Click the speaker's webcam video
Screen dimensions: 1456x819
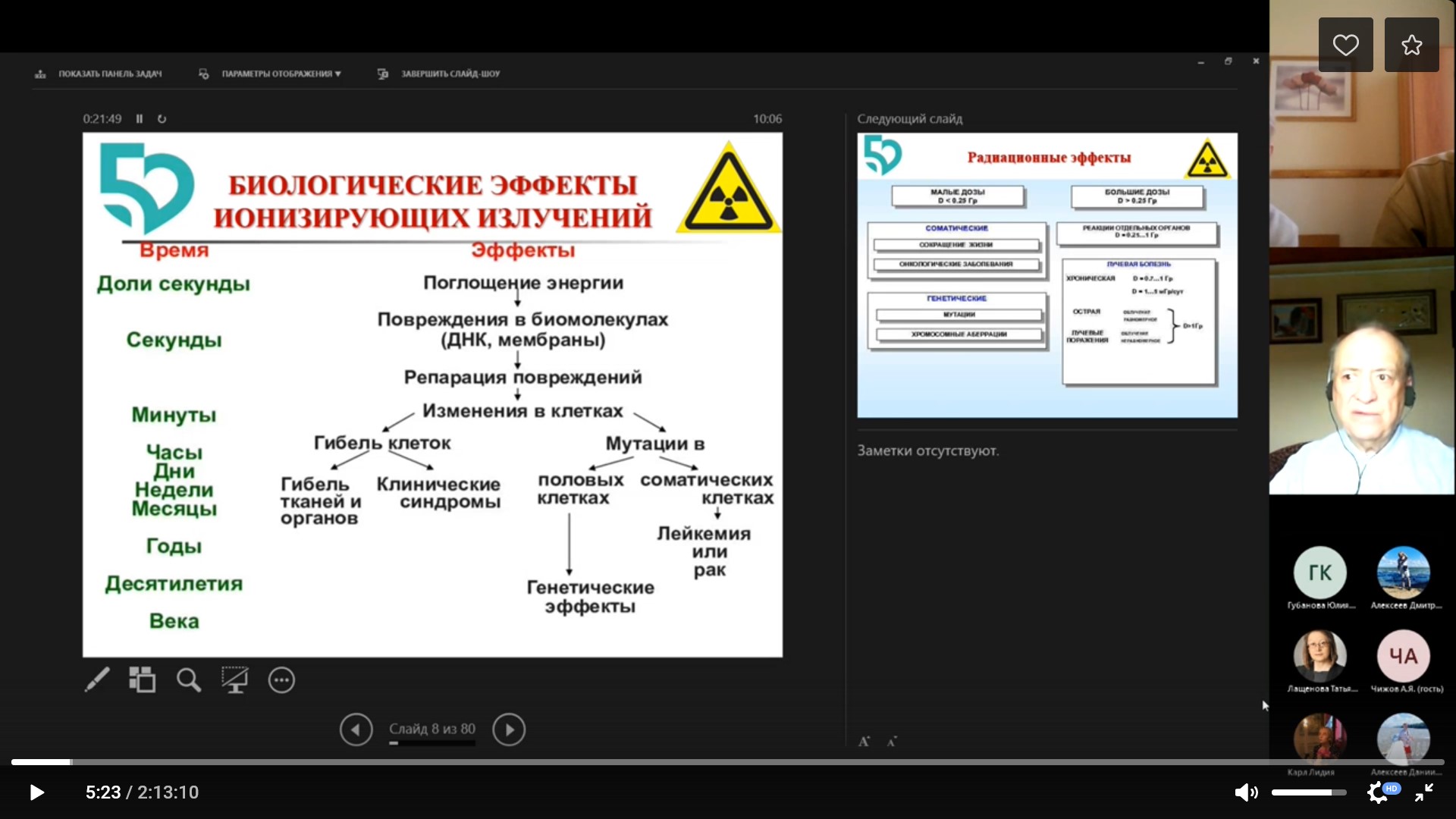click(x=1362, y=378)
